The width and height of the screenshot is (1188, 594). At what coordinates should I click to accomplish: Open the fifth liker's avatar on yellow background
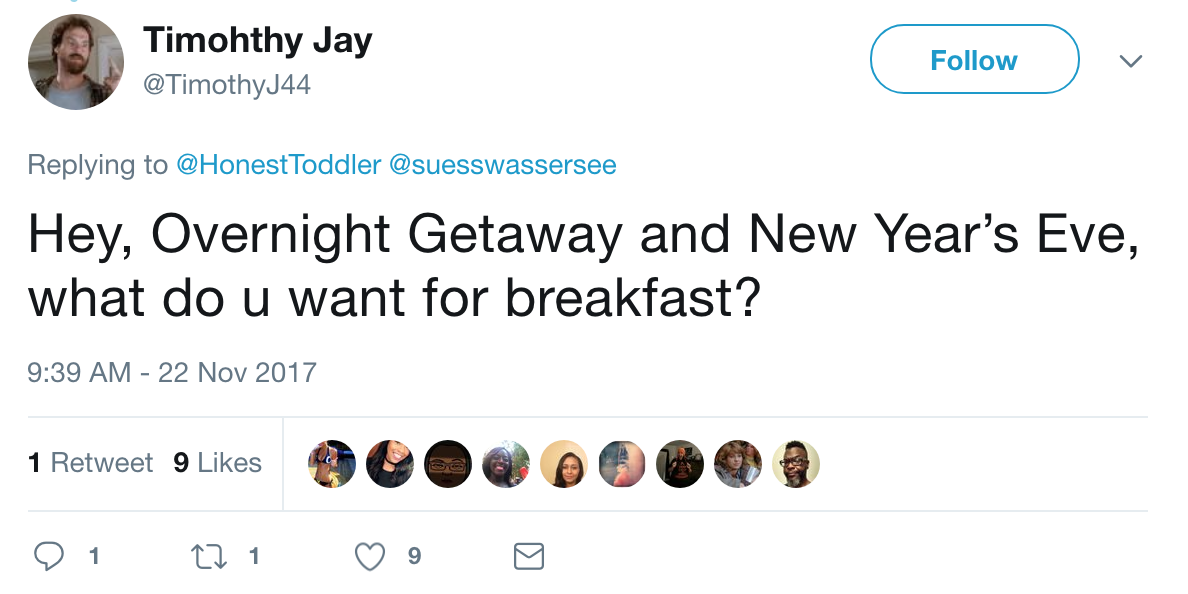(564, 464)
